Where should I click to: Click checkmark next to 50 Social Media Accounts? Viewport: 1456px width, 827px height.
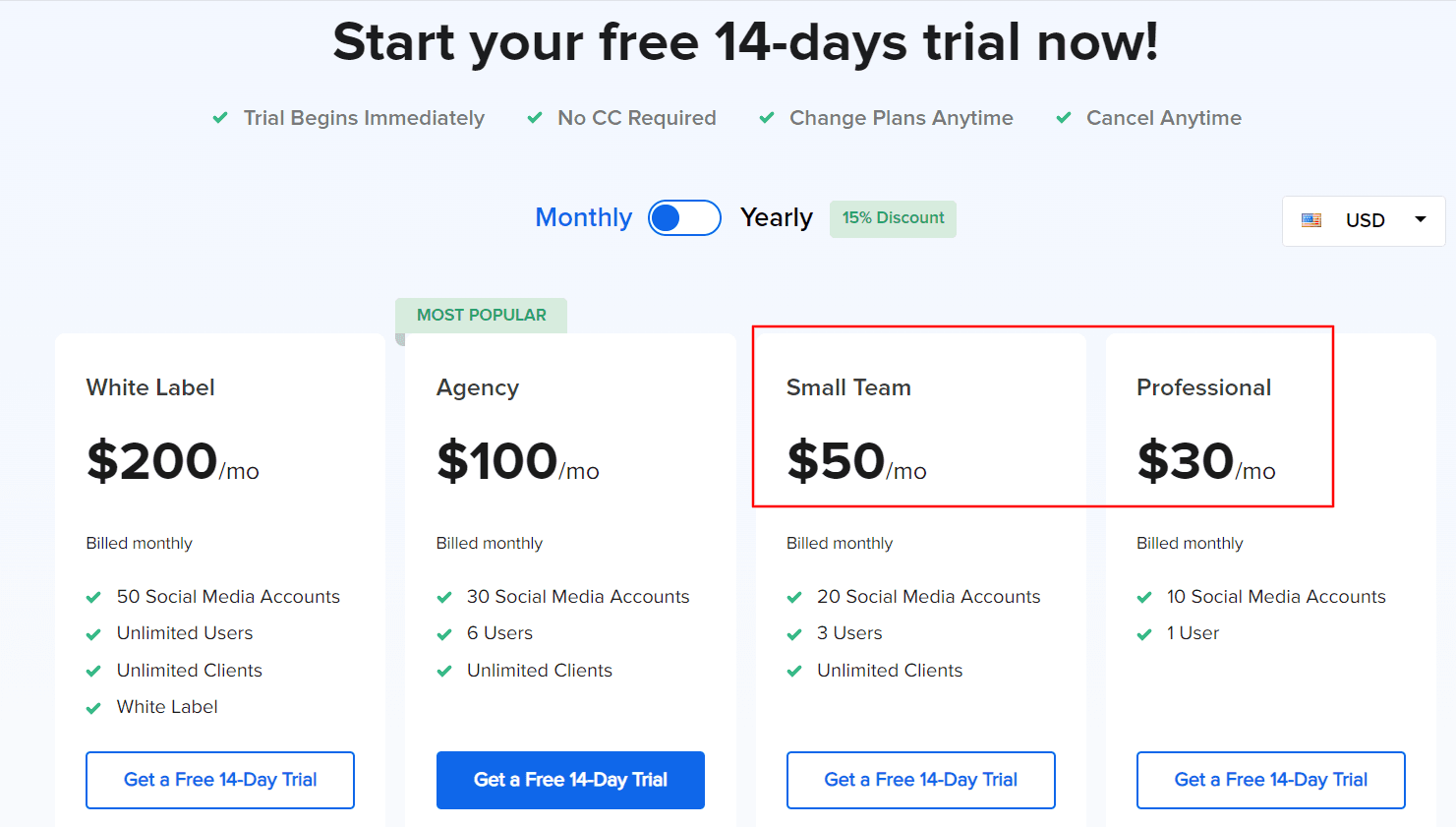point(94,598)
